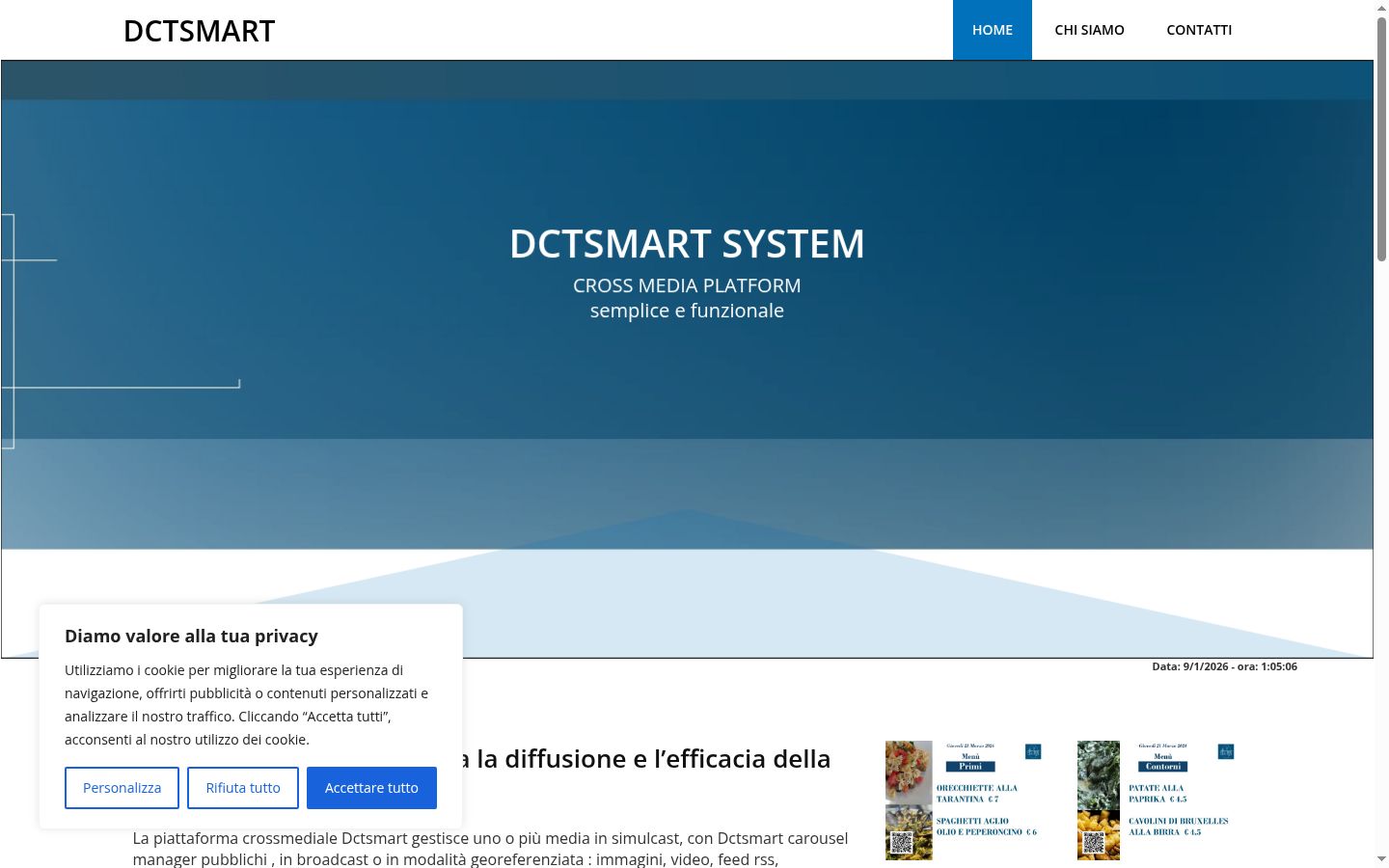Viewport: 1389px width, 868px height.
Task: Accept all cookies with Accettare tutto
Action: tap(371, 788)
